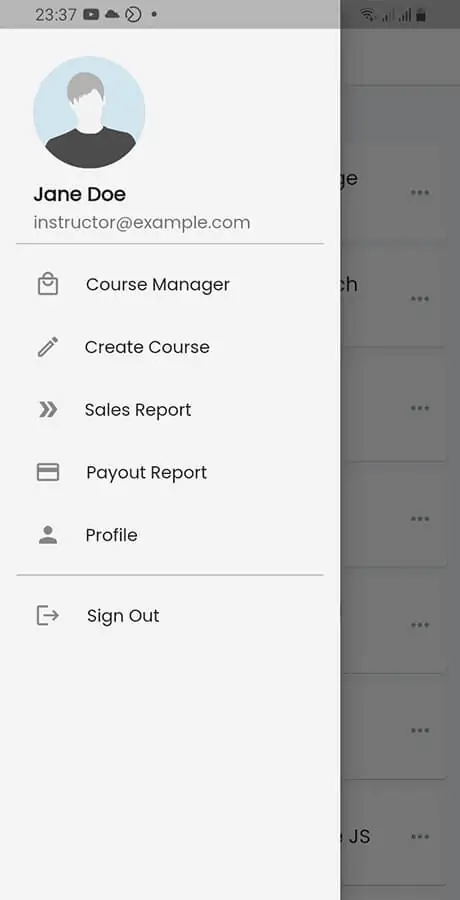This screenshot has height=900, width=460.
Task: Open the Course Manager menu item
Action: (x=170, y=284)
